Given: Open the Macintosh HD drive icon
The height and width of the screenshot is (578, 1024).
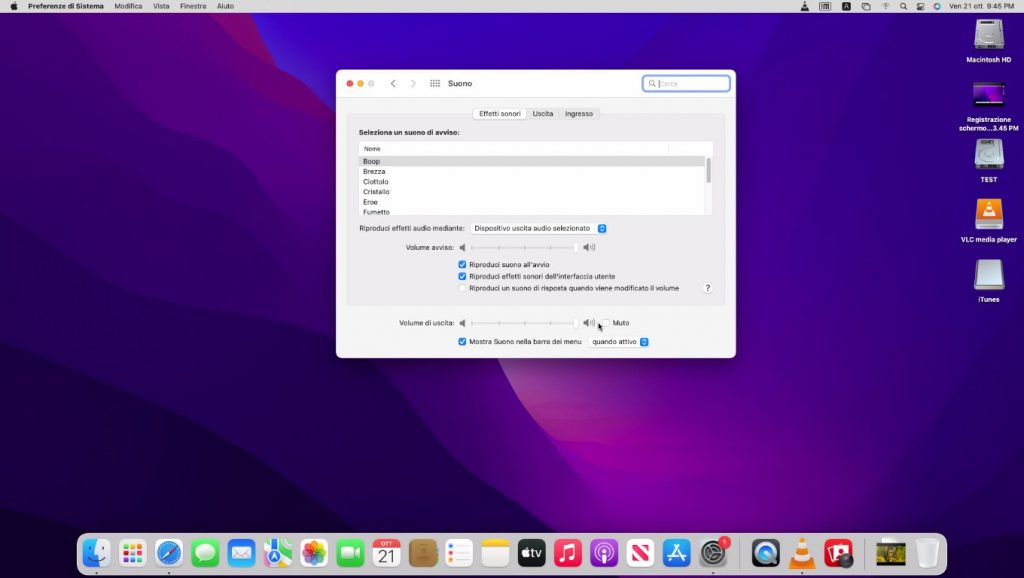Looking at the screenshot, I should pyautogui.click(x=988, y=35).
